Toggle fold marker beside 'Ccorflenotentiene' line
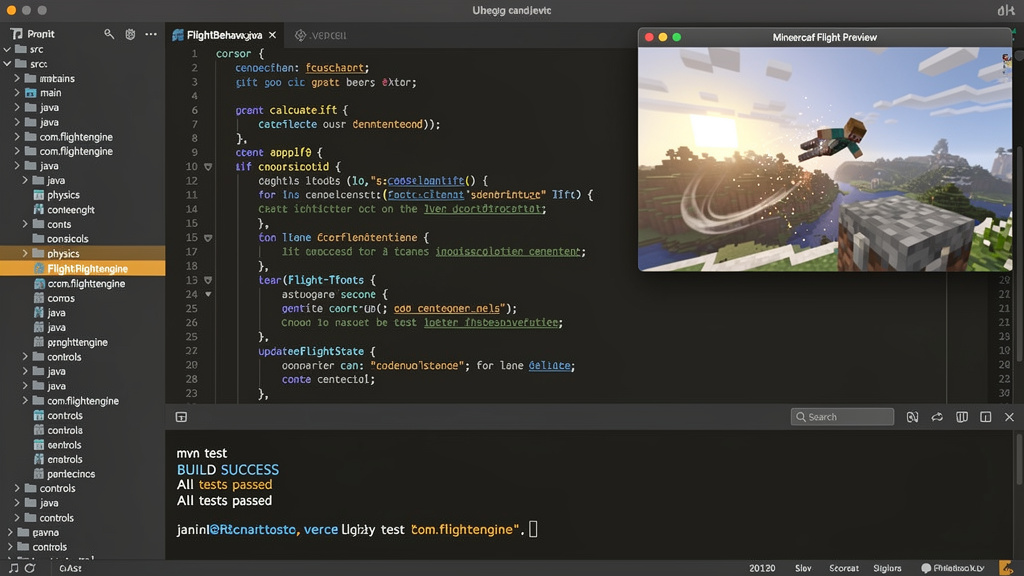 [208, 238]
